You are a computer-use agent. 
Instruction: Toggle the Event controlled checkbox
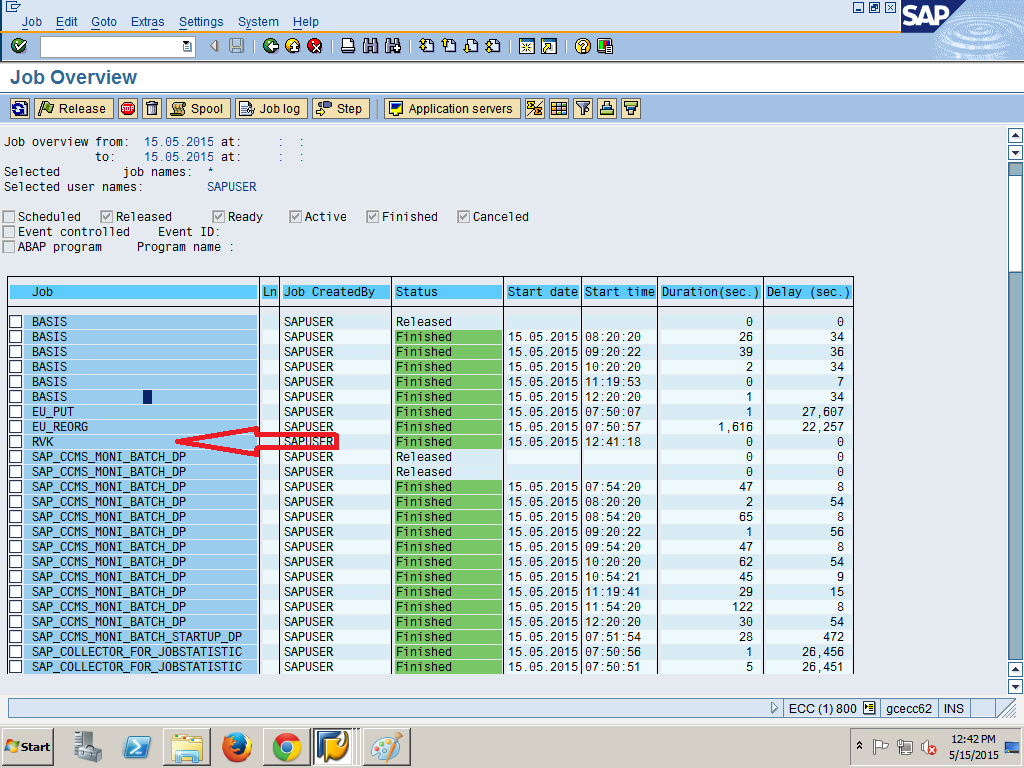[9, 232]
